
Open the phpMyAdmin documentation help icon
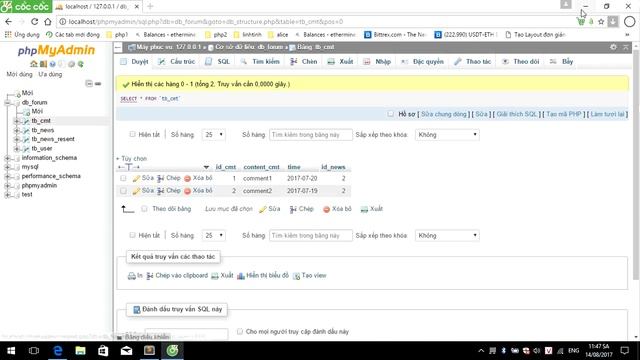pyautogui.click(x=52, y=64)
